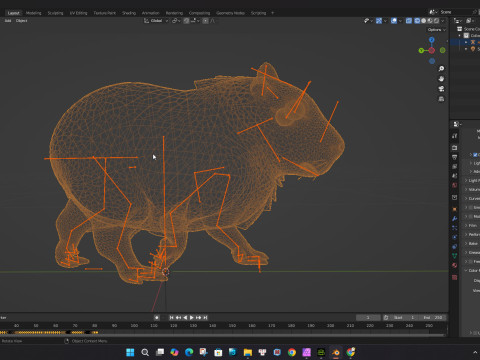This screenshot has width=480, height=360.
Task: Click the current frame number field
Action: (x=368, y=317)
